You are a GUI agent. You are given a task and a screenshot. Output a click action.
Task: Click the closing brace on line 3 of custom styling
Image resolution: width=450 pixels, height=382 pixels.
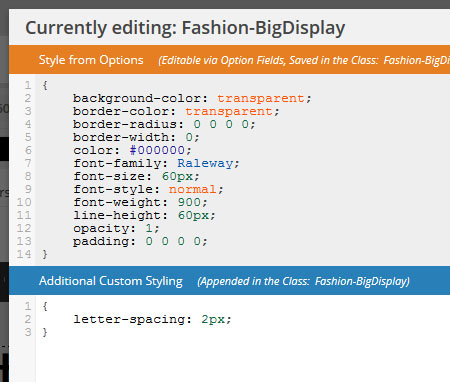point(45,332)
